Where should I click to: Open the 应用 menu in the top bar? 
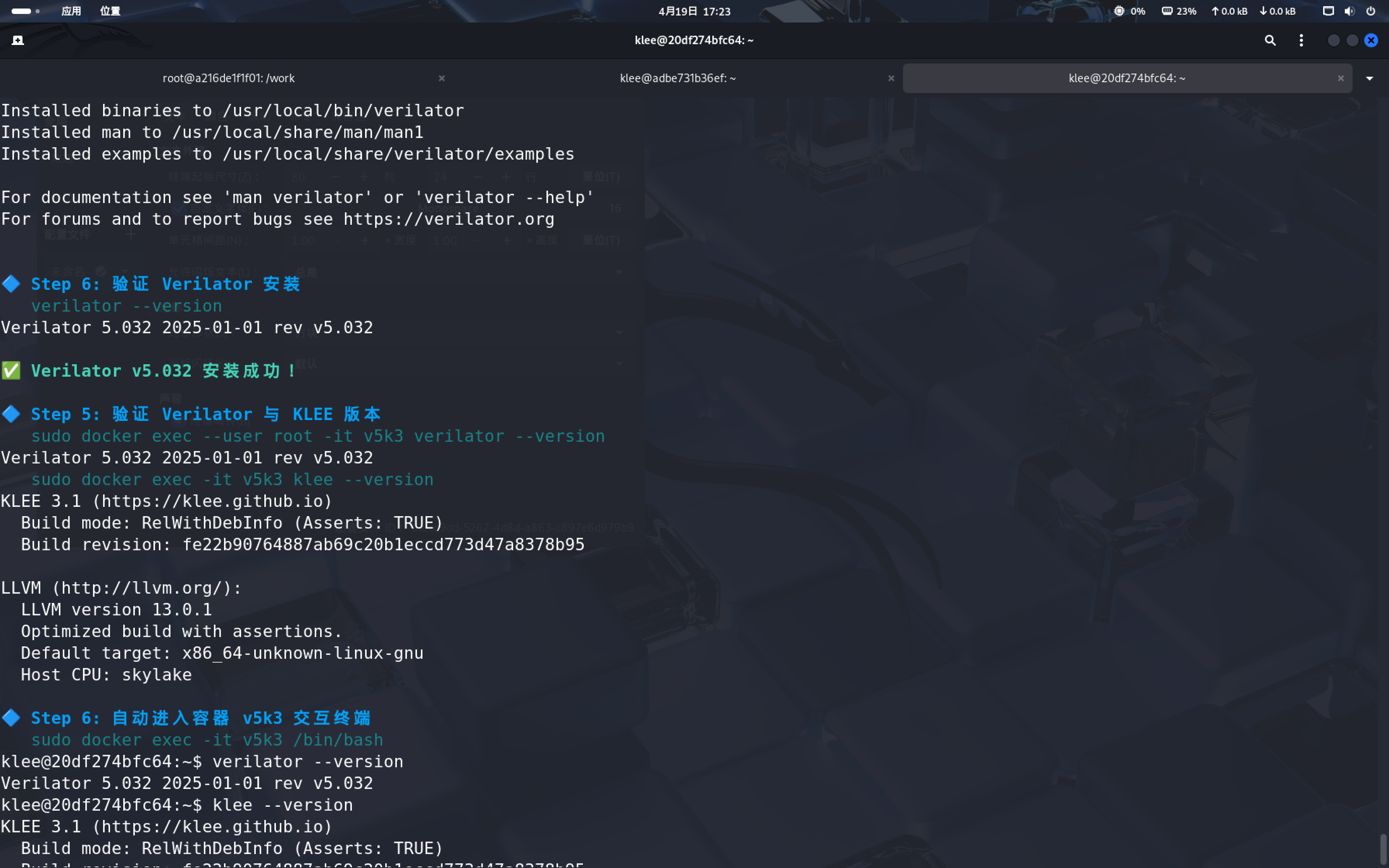(x=71, y=11)
